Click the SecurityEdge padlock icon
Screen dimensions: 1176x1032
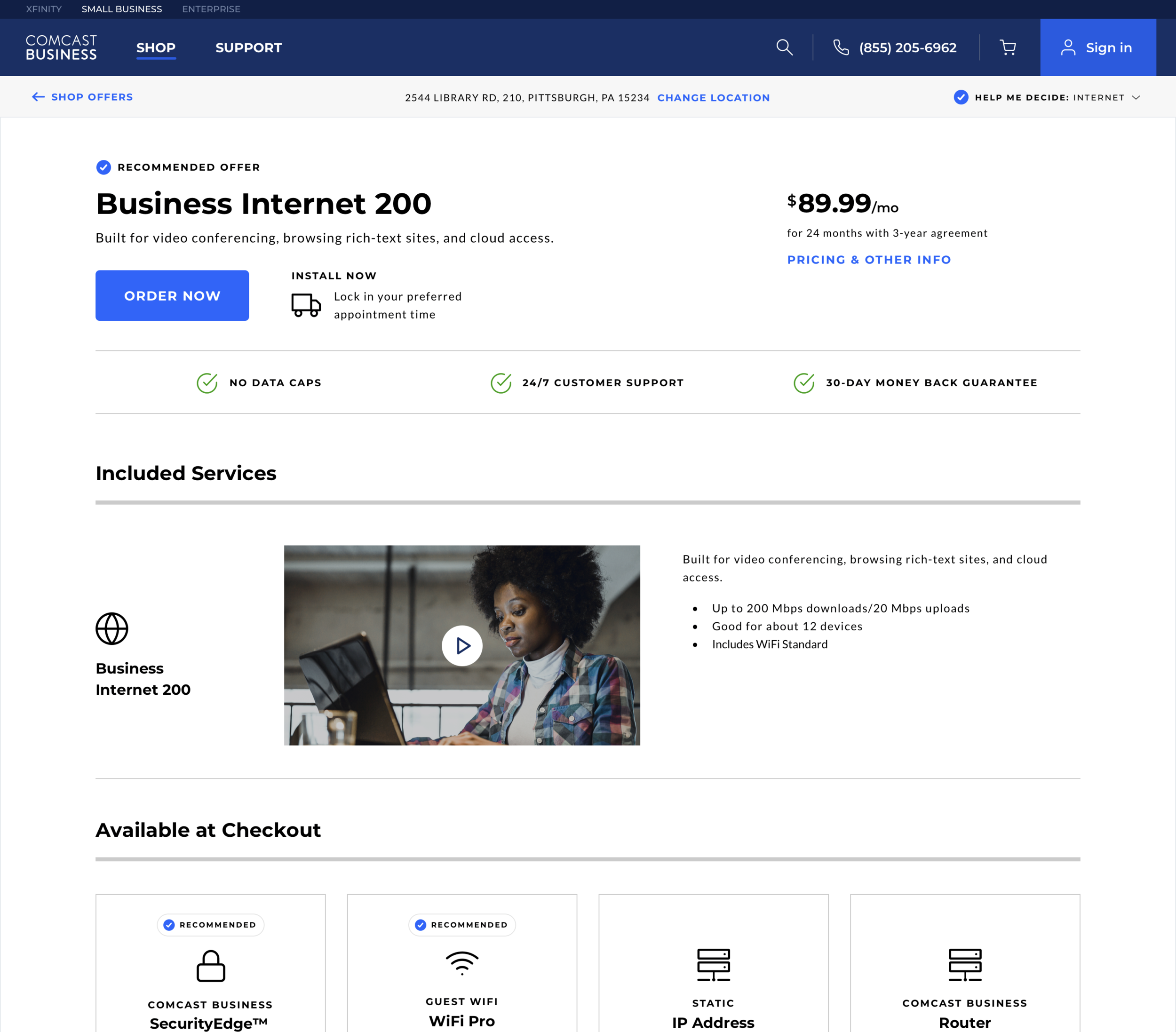pos(211,965)
